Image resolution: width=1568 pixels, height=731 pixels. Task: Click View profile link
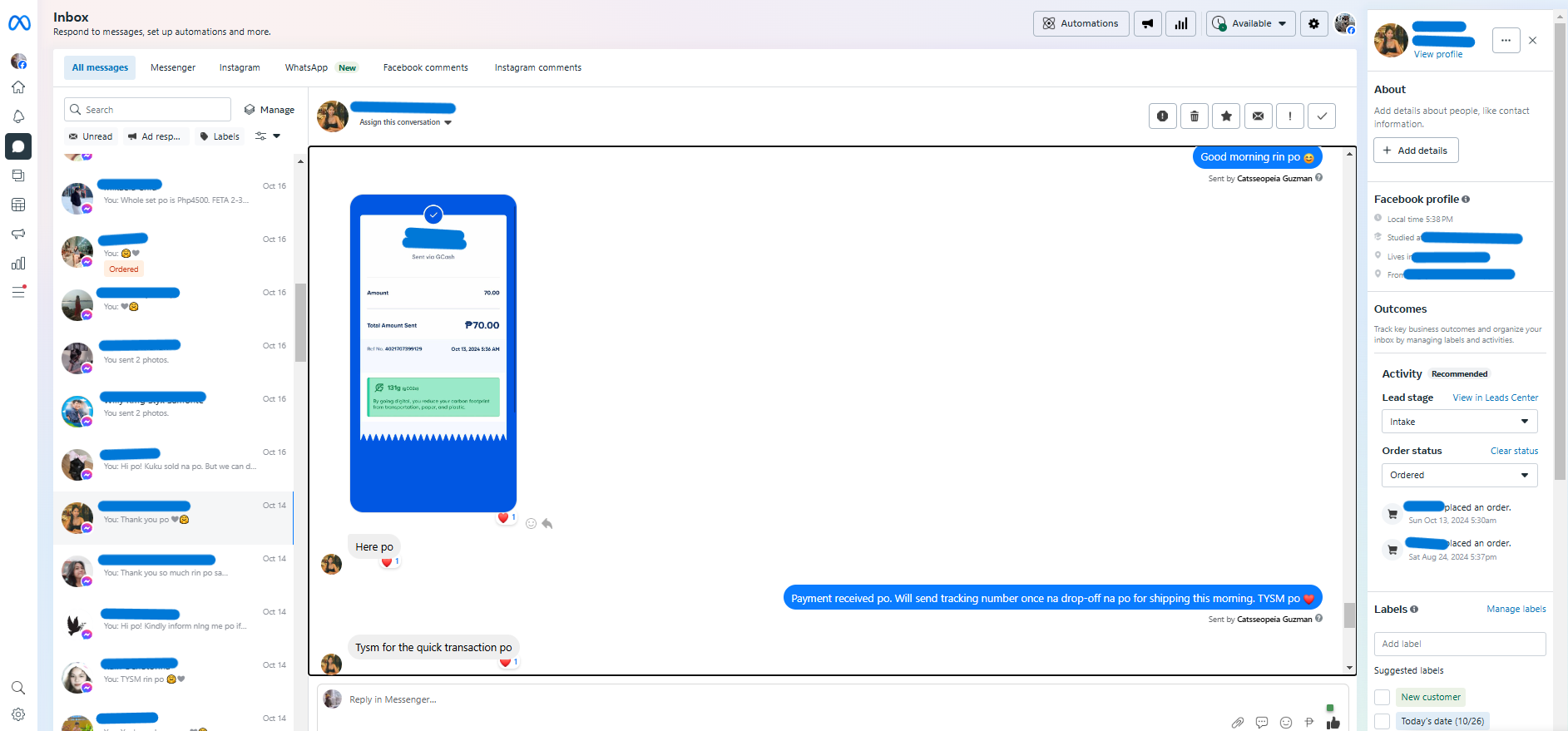point(1438,54)
